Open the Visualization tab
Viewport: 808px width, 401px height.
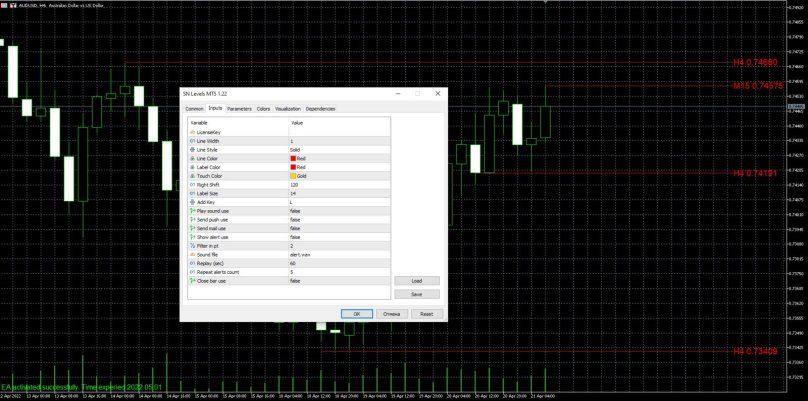288,108
